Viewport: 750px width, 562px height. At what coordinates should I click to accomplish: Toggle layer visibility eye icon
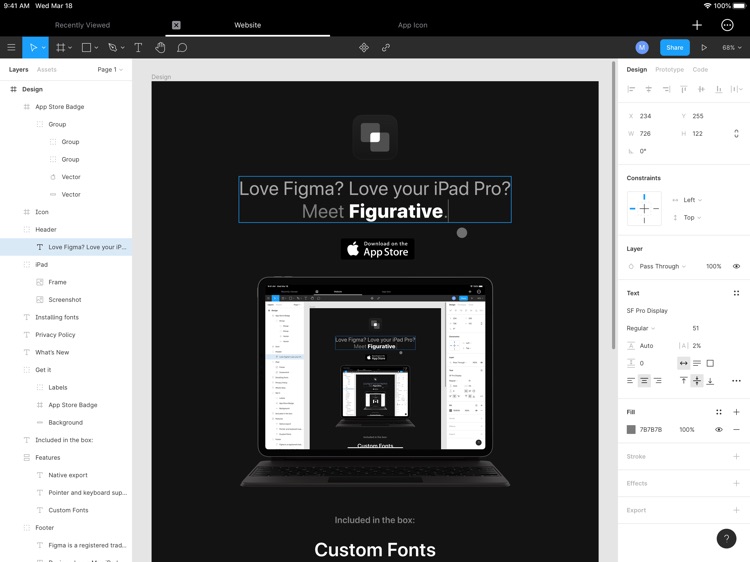coord(736,266)
